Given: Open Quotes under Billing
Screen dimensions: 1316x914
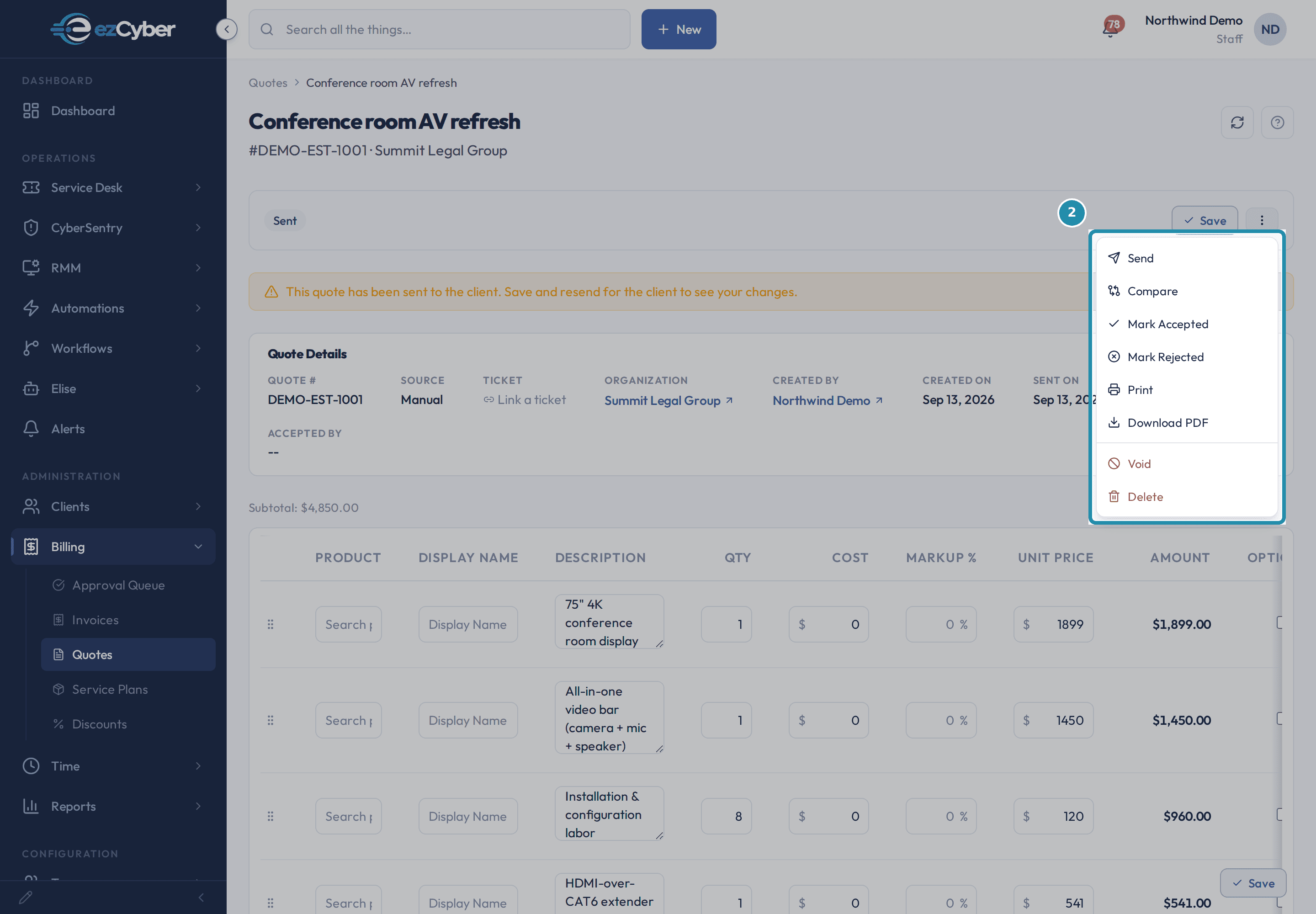Looking at the screenshot, I should 128,654.
